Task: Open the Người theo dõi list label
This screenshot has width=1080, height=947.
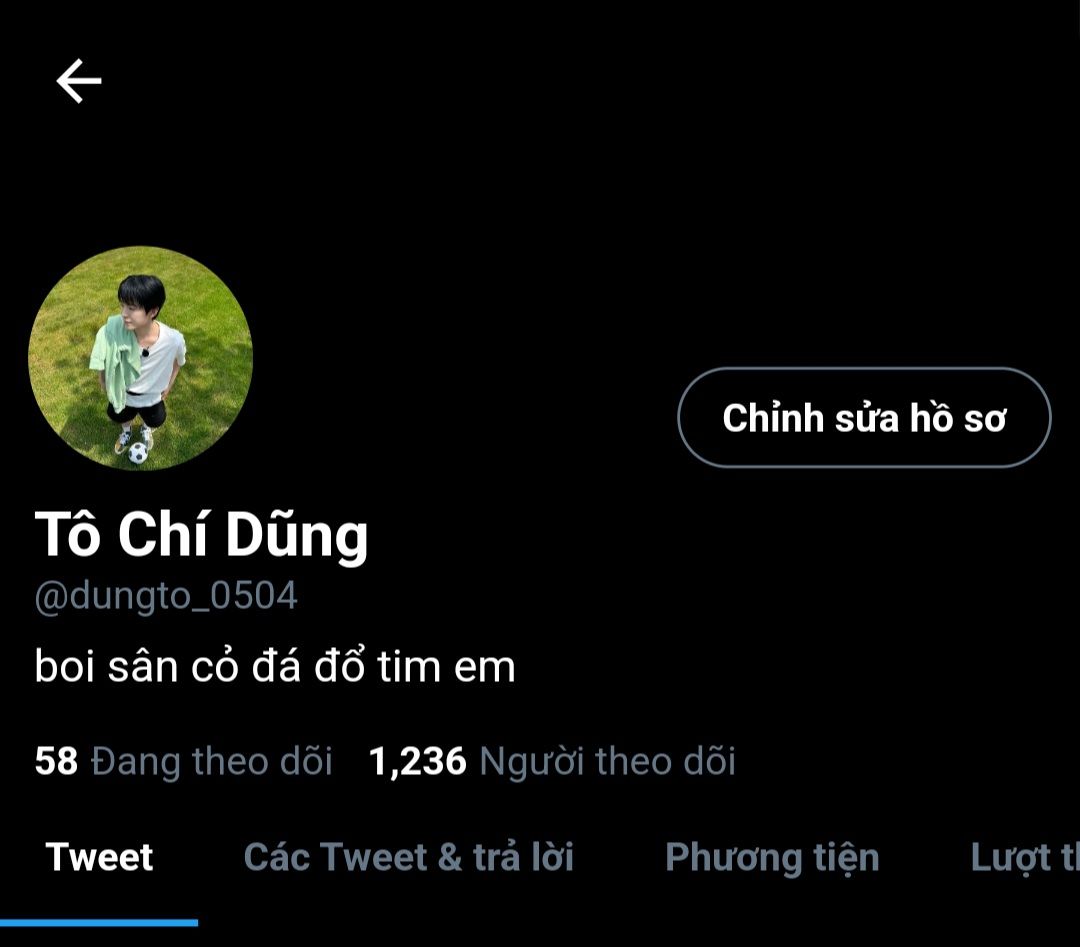Action: click(608, 762)
